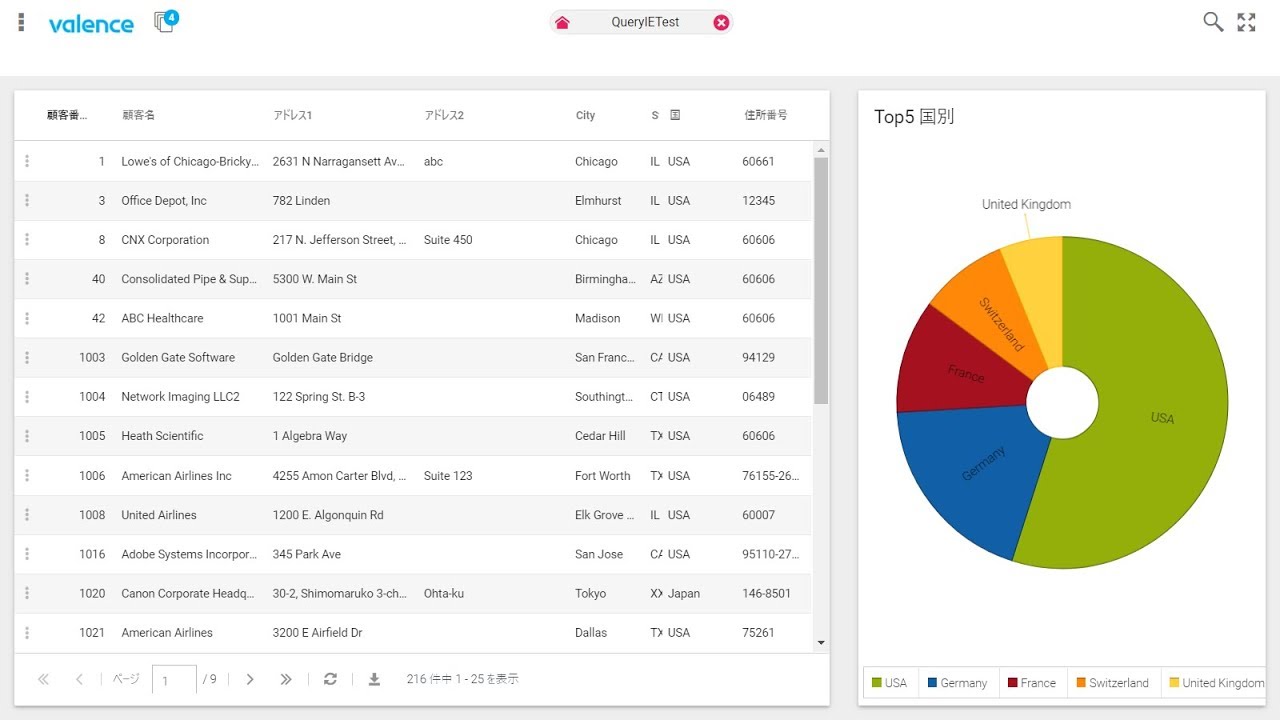
Task: Open row menu for Canon Corporate Headquarters
Action: point(27,593)
